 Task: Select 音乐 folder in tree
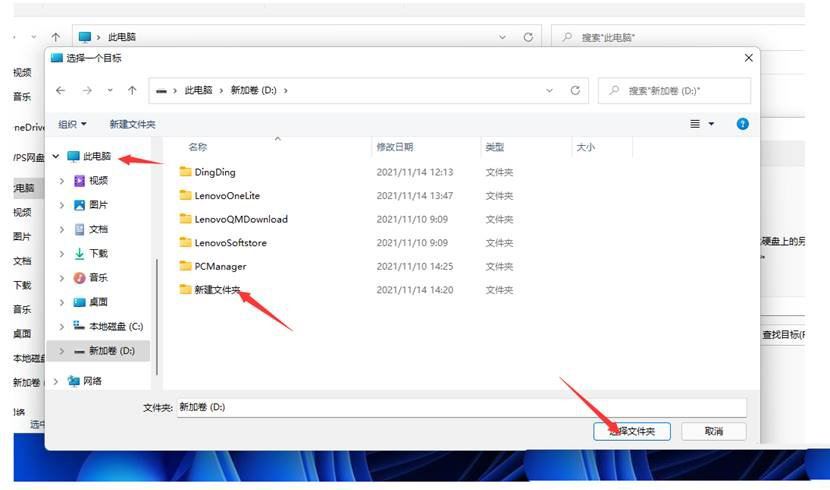click(x=98, y=278)
